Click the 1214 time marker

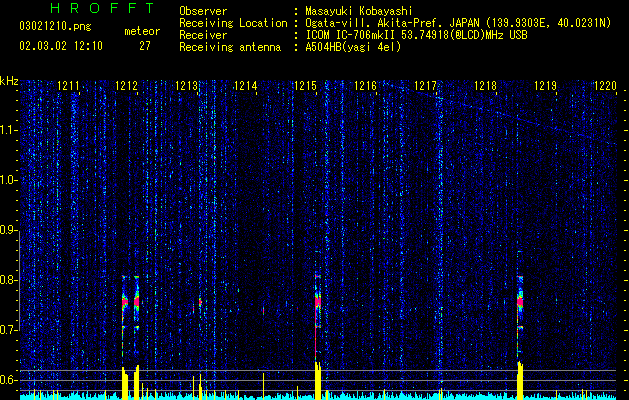point(246,85)
